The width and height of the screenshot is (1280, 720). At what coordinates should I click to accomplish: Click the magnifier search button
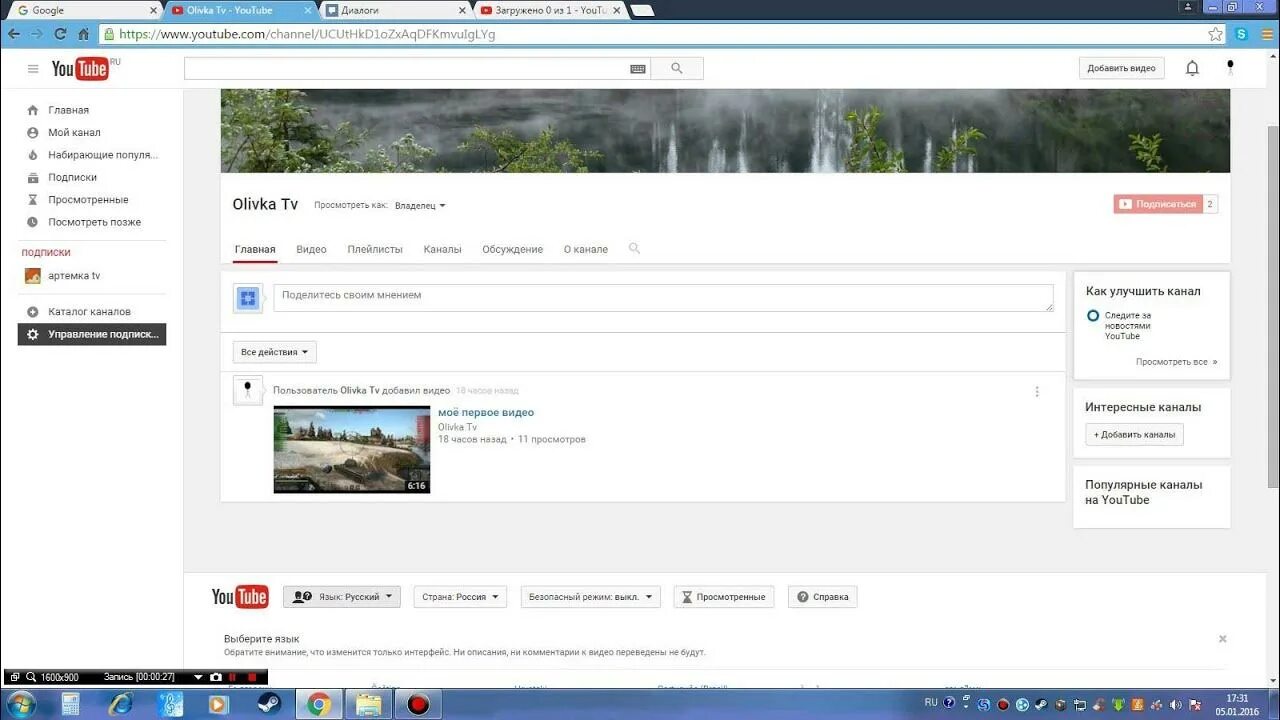click(x=677, y=69)
